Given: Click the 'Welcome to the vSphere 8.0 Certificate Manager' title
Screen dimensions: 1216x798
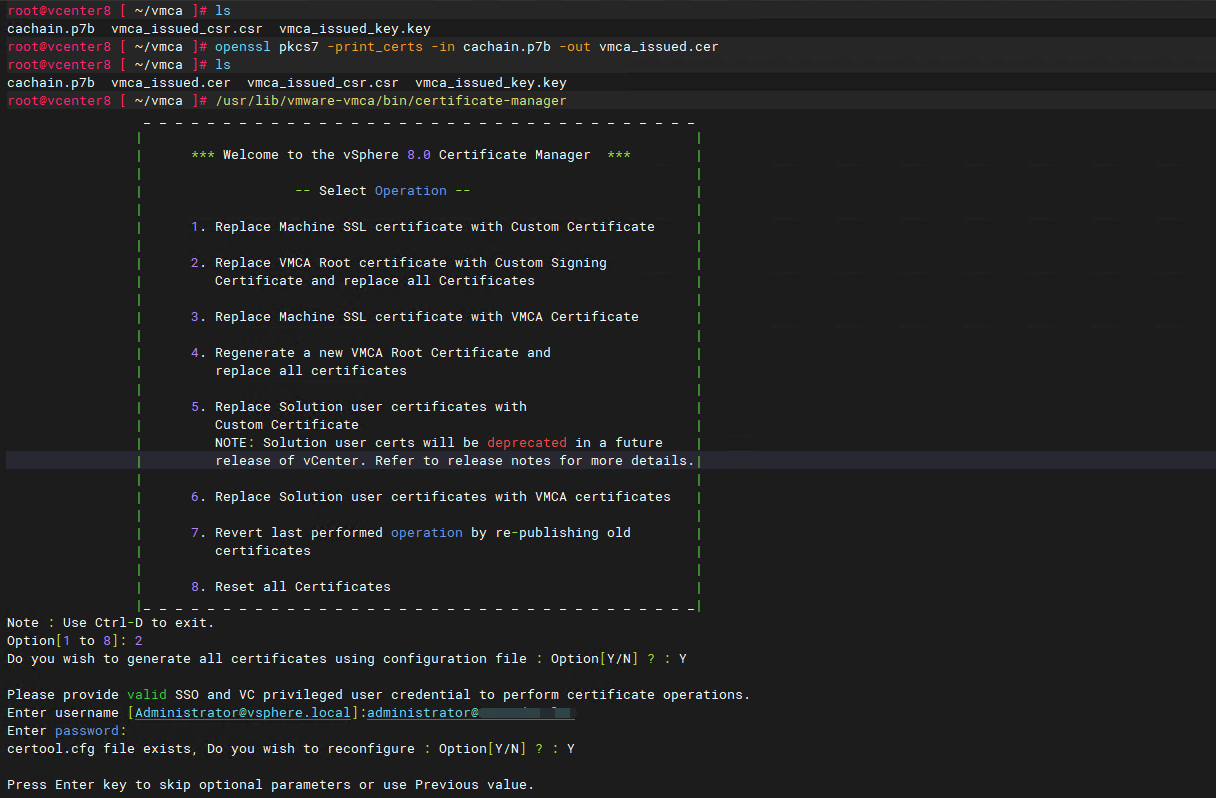Looking at the screenshot, I should 411,155.
